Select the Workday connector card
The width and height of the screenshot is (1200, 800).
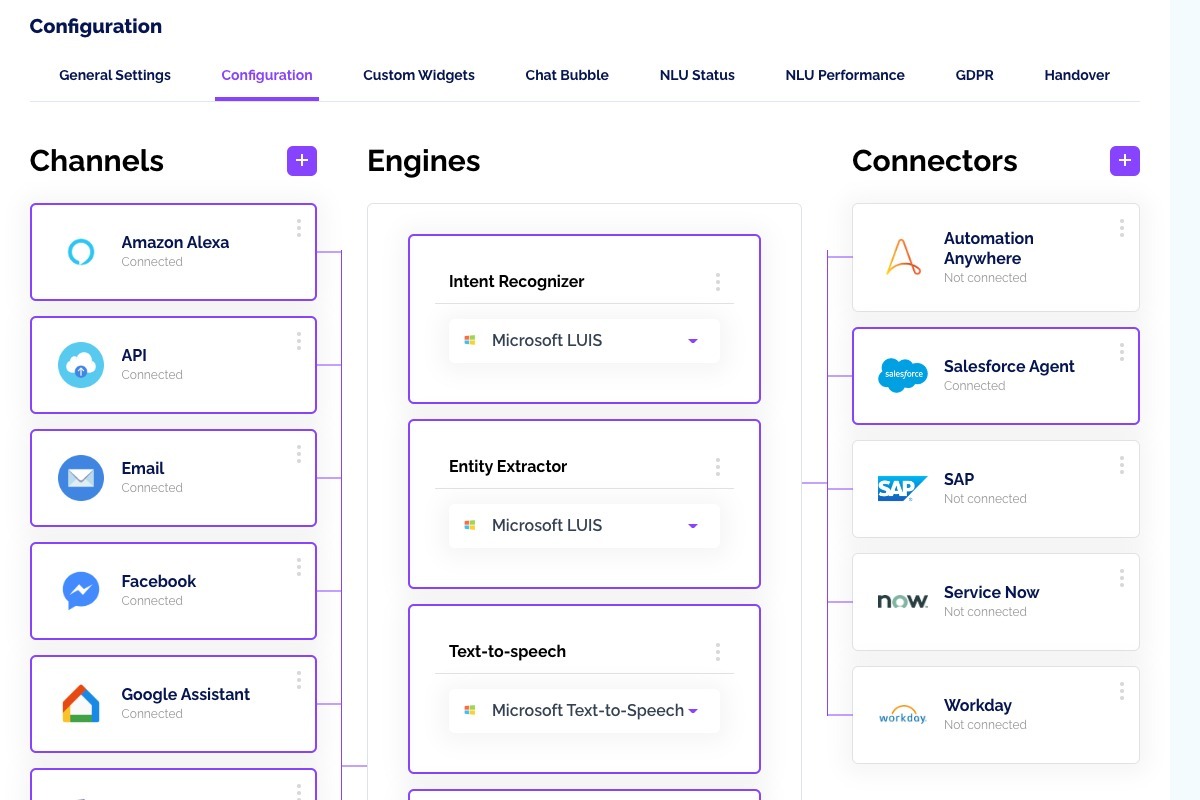996,715
